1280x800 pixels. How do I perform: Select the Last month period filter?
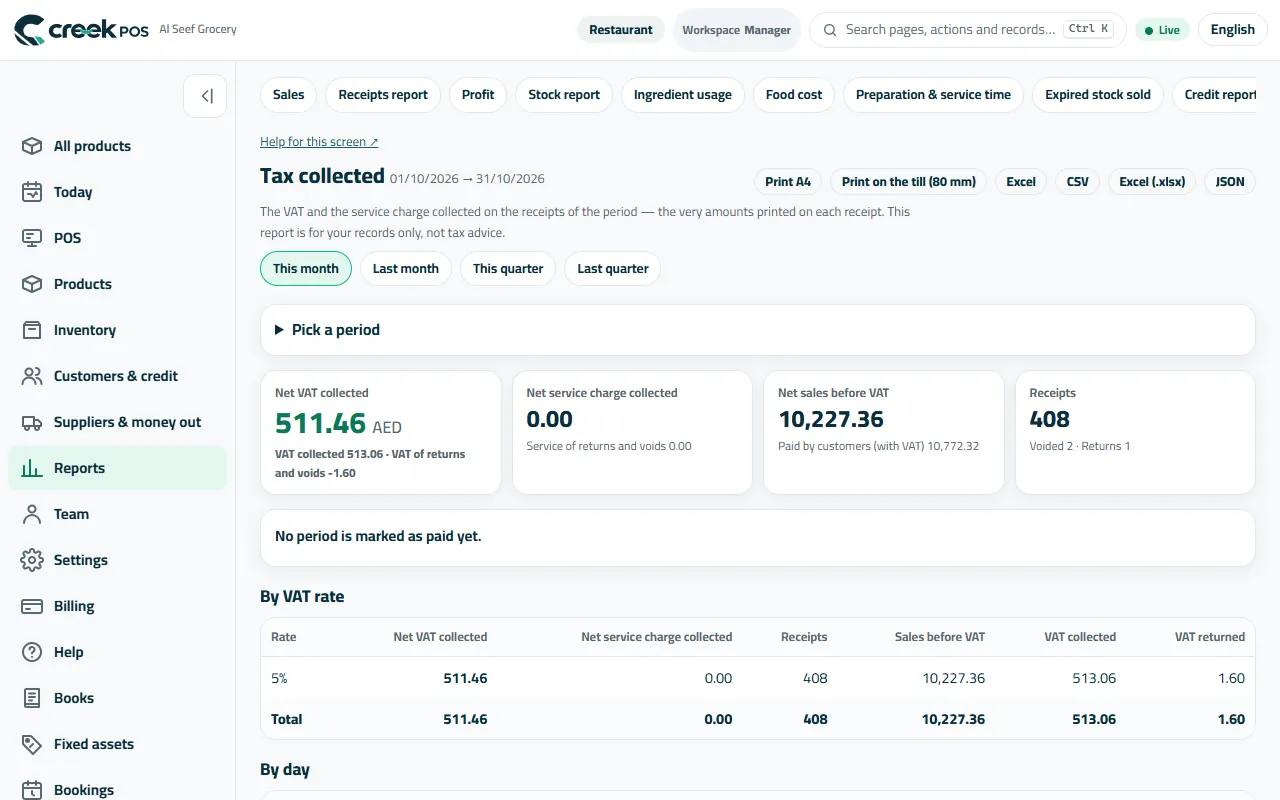pos(406,268)
